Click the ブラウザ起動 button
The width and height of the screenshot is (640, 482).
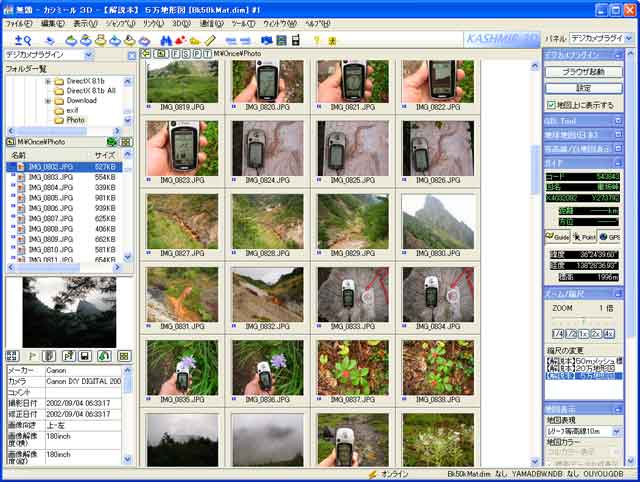(x=582, y=72)
